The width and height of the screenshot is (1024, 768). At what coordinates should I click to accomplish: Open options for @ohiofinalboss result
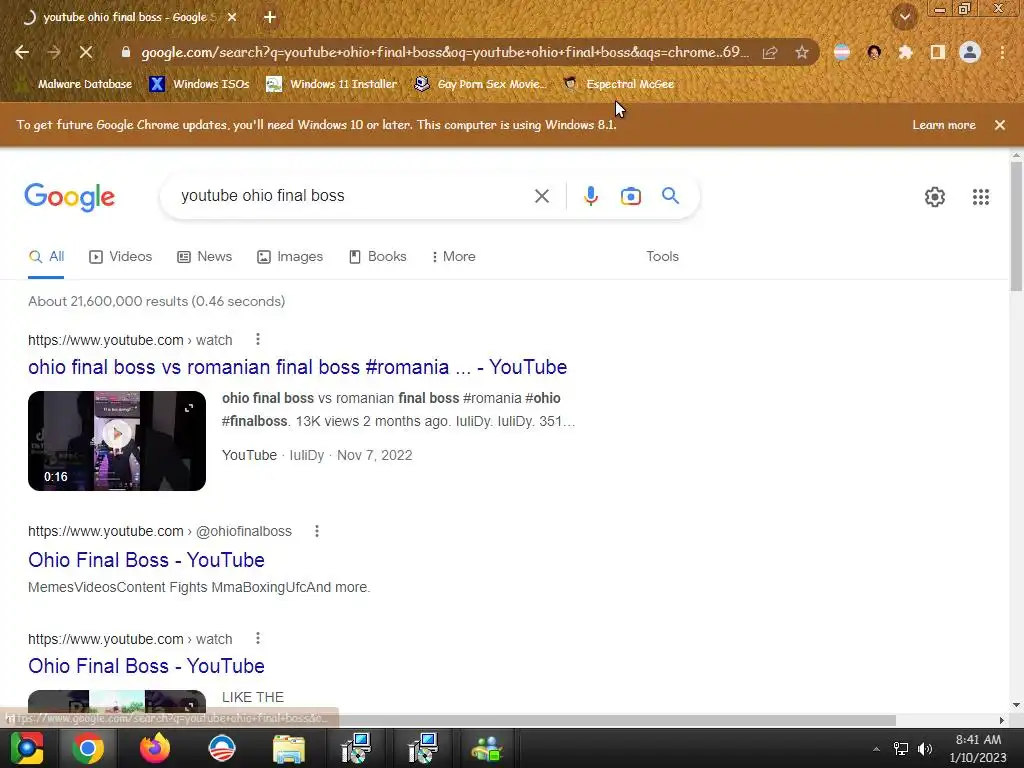pos(317,531)
